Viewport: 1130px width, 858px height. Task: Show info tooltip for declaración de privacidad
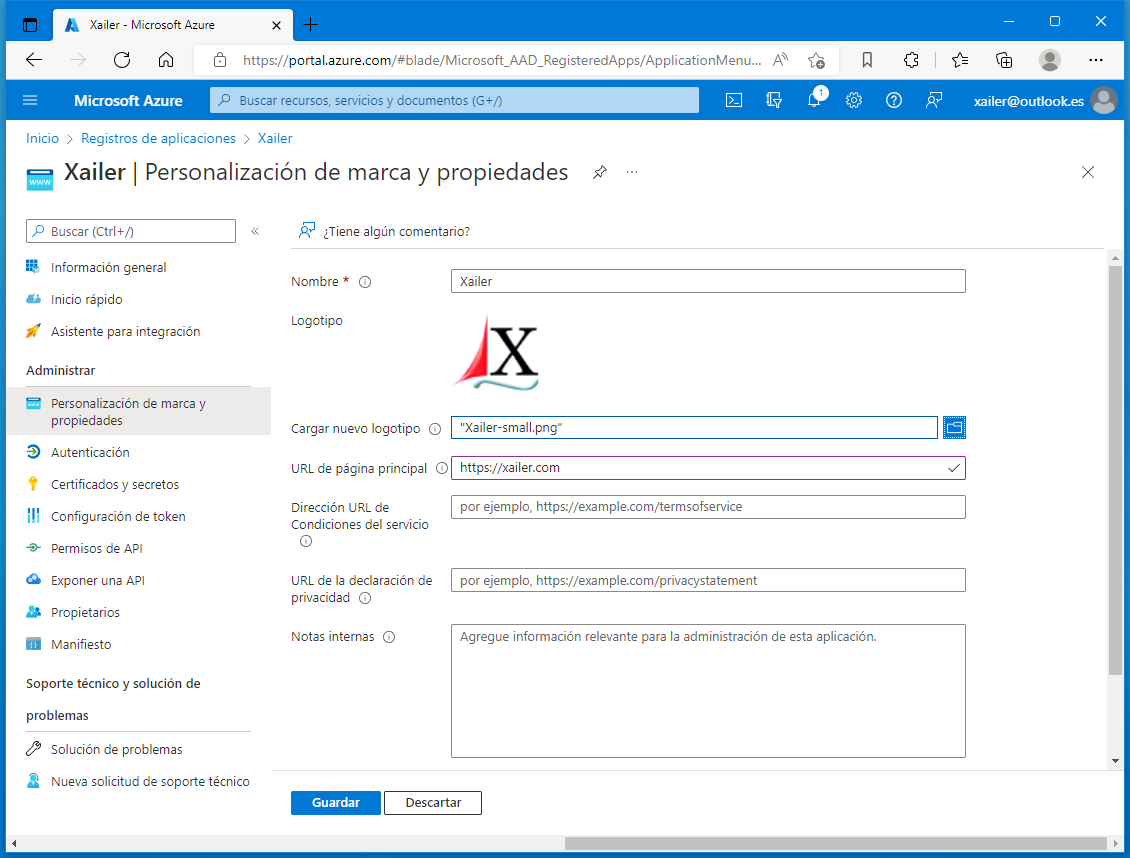pyautogui.click(x=365, y=598)
